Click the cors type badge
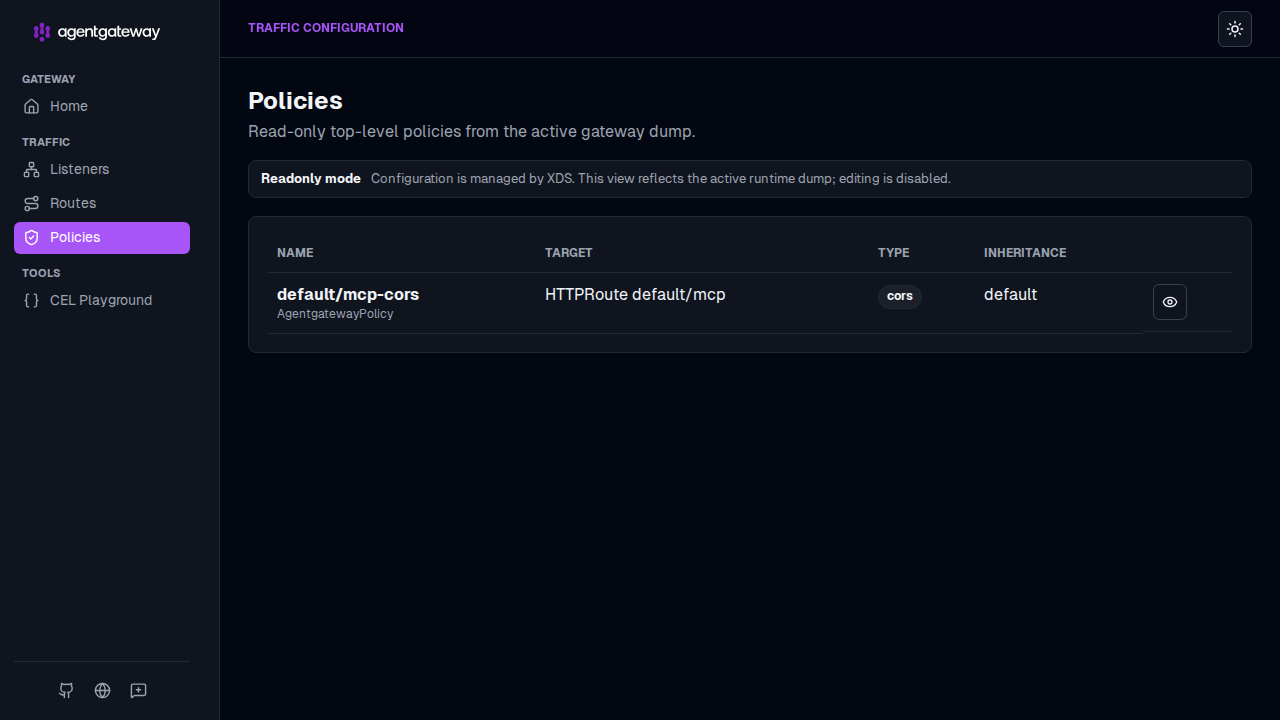 (x=900, y=296)
